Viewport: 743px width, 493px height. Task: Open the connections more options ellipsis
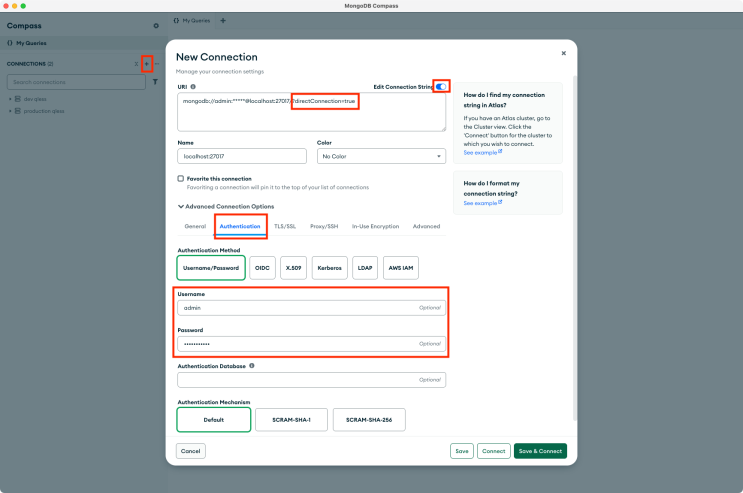click(157, 64)
